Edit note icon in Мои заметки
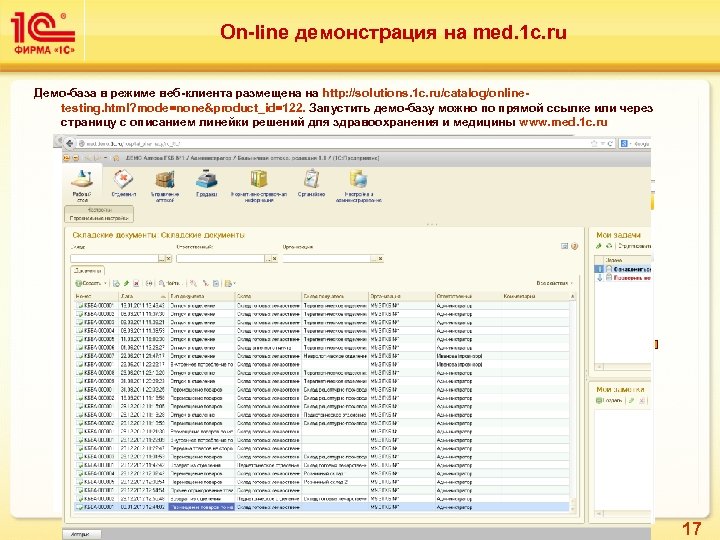720x540 pixels. click(632, 400)
